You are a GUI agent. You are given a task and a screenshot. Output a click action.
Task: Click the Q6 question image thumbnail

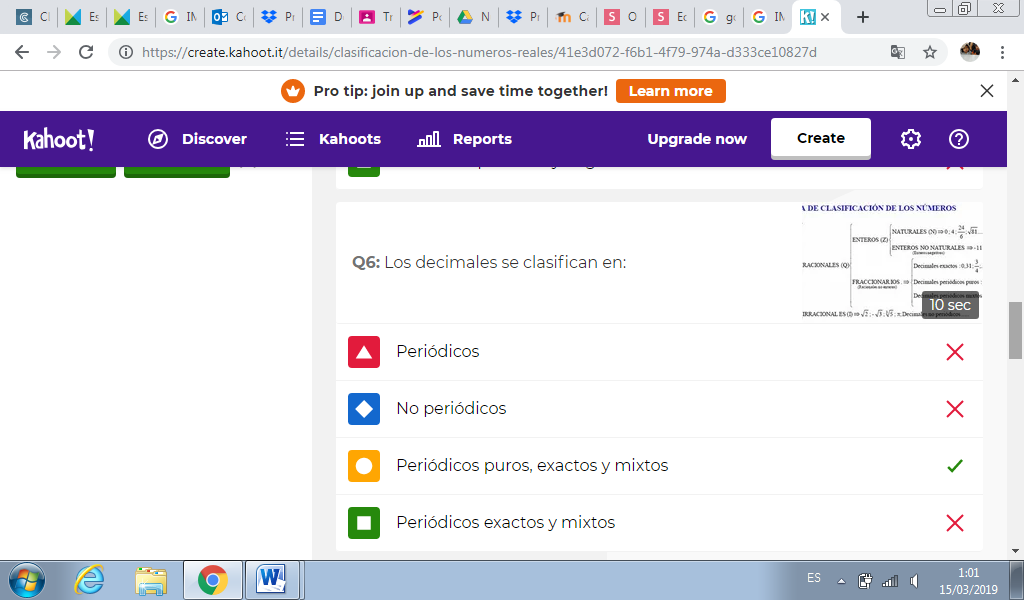click(x=892, y=262)
